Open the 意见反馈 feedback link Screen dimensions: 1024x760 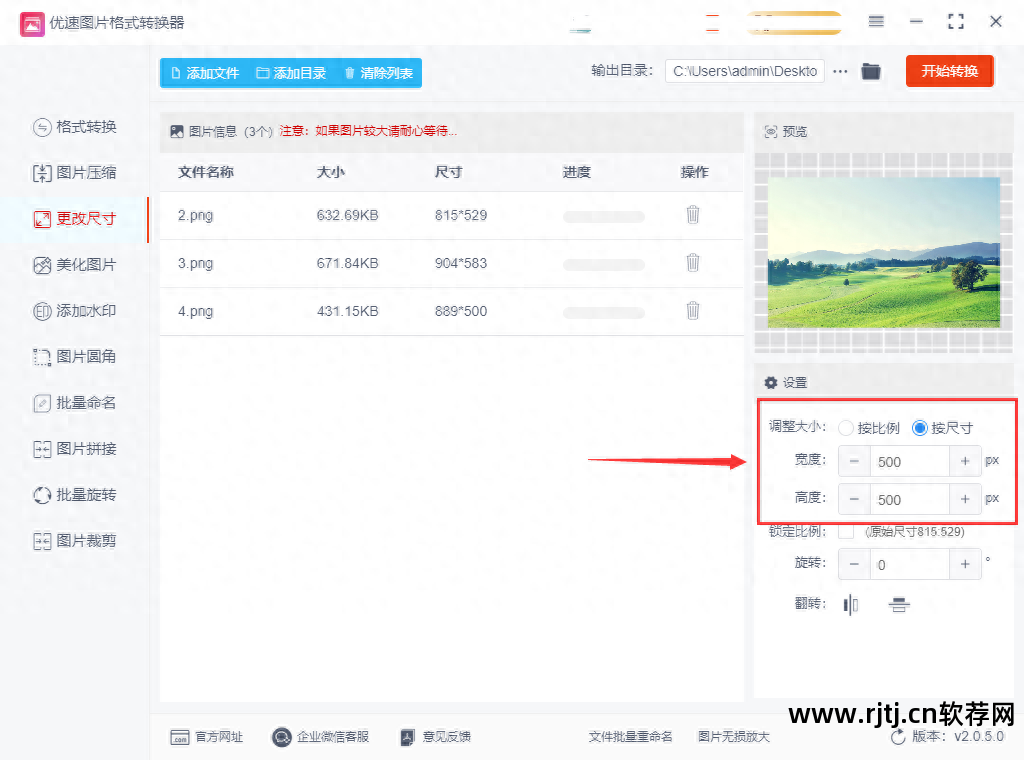(x=436, y=736)
